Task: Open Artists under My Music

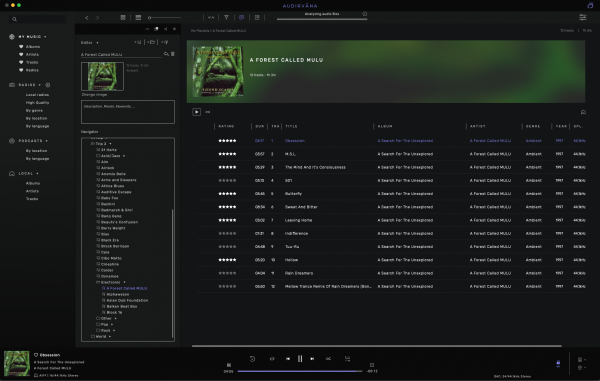Action: click(32, 54)
